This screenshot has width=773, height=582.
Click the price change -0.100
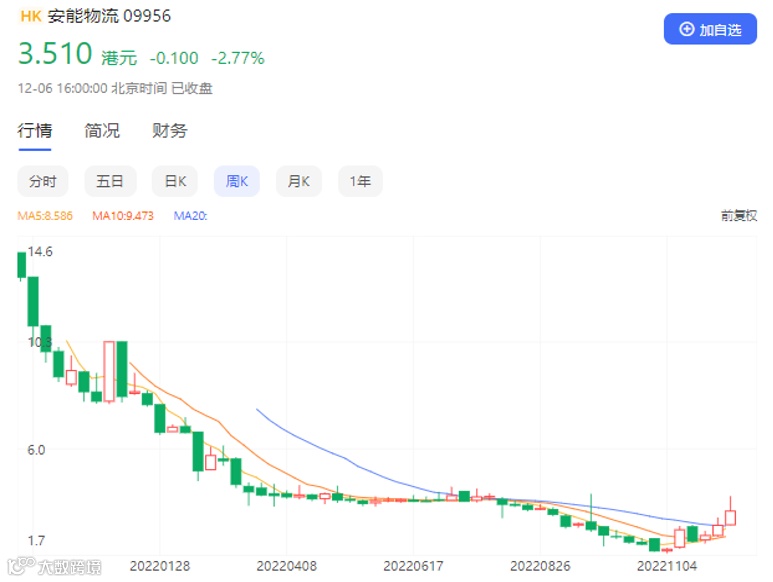point(174,58)
